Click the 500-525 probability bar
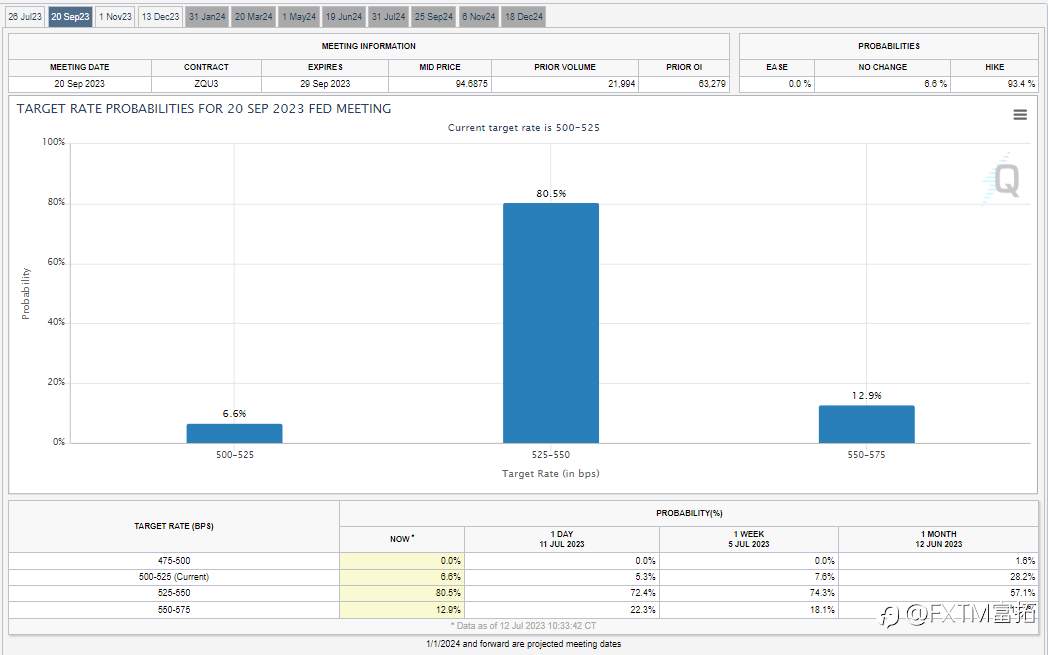 point(235,433)
